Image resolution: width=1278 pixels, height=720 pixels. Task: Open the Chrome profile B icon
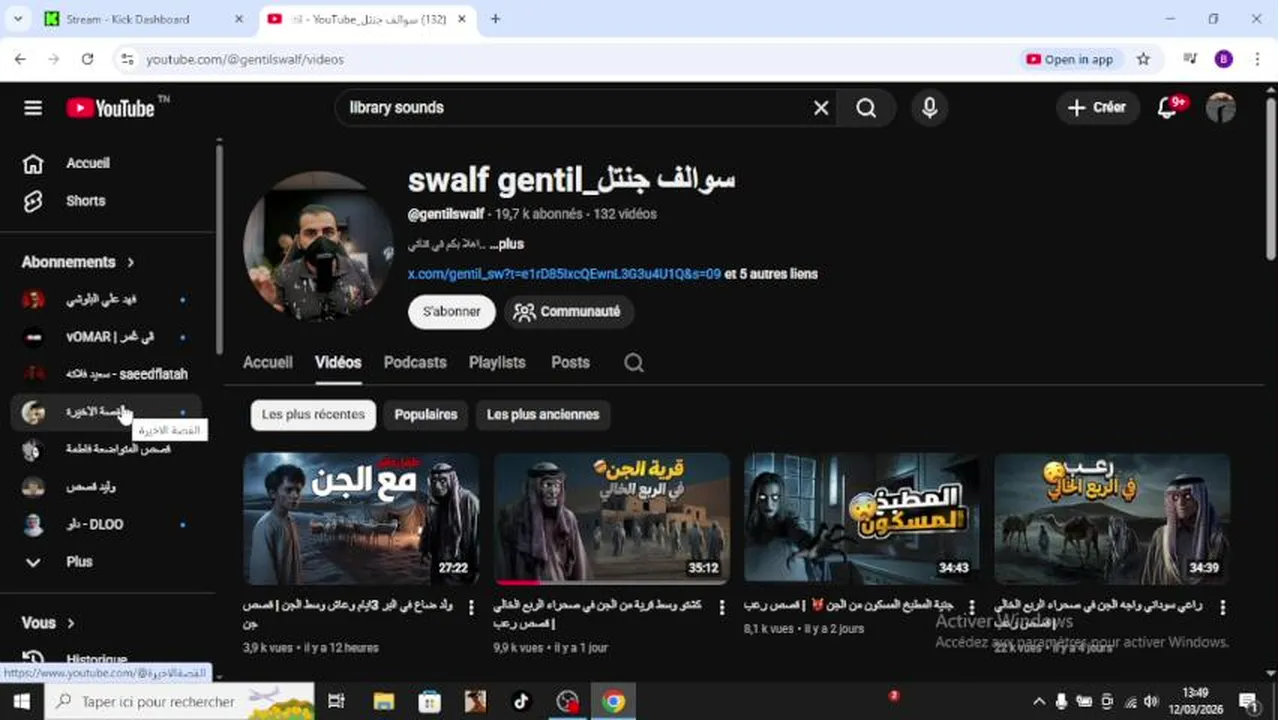(x=1223, y=59)
